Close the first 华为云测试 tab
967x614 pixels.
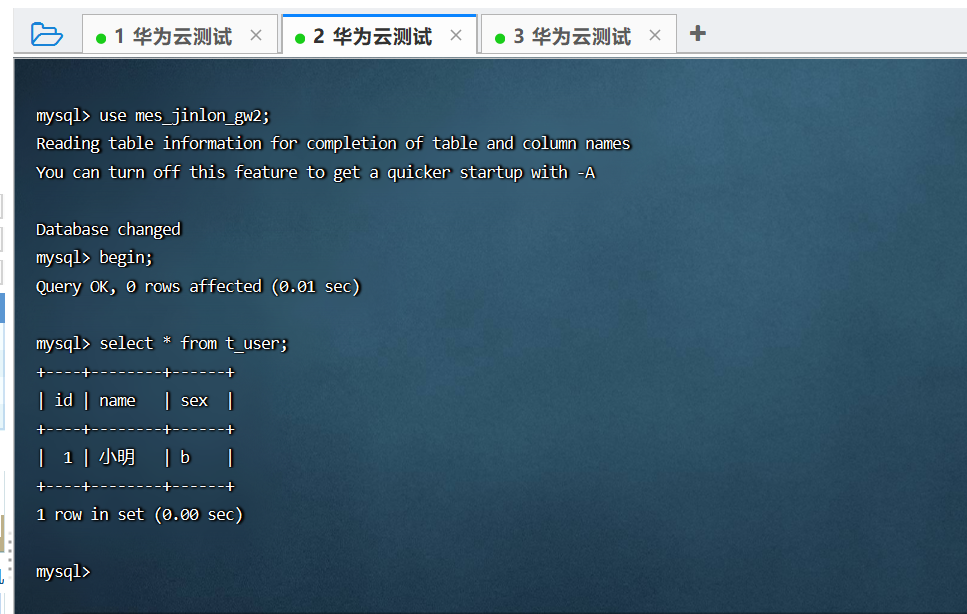[256, 36]
